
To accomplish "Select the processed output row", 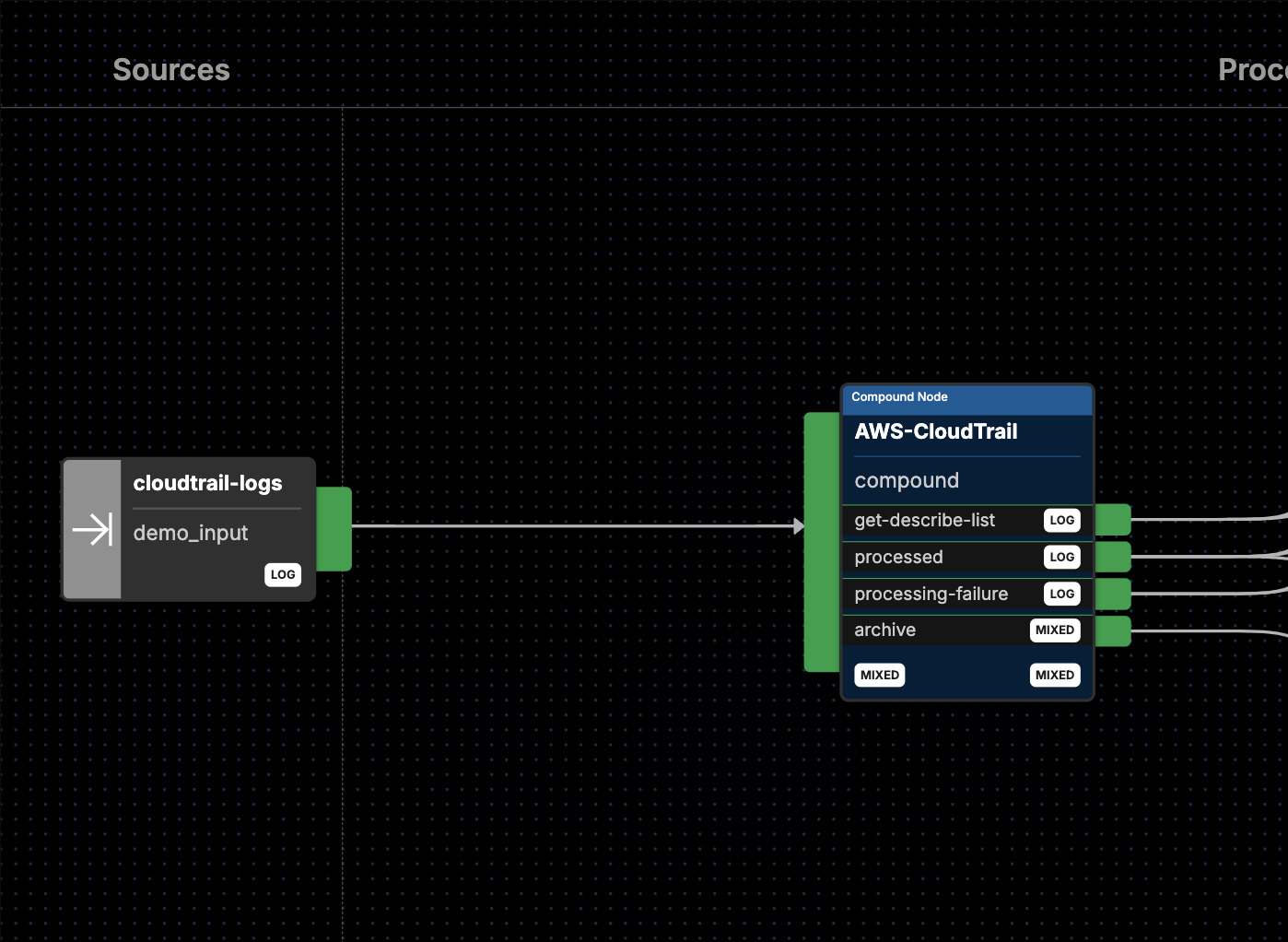I will point(967,557).
